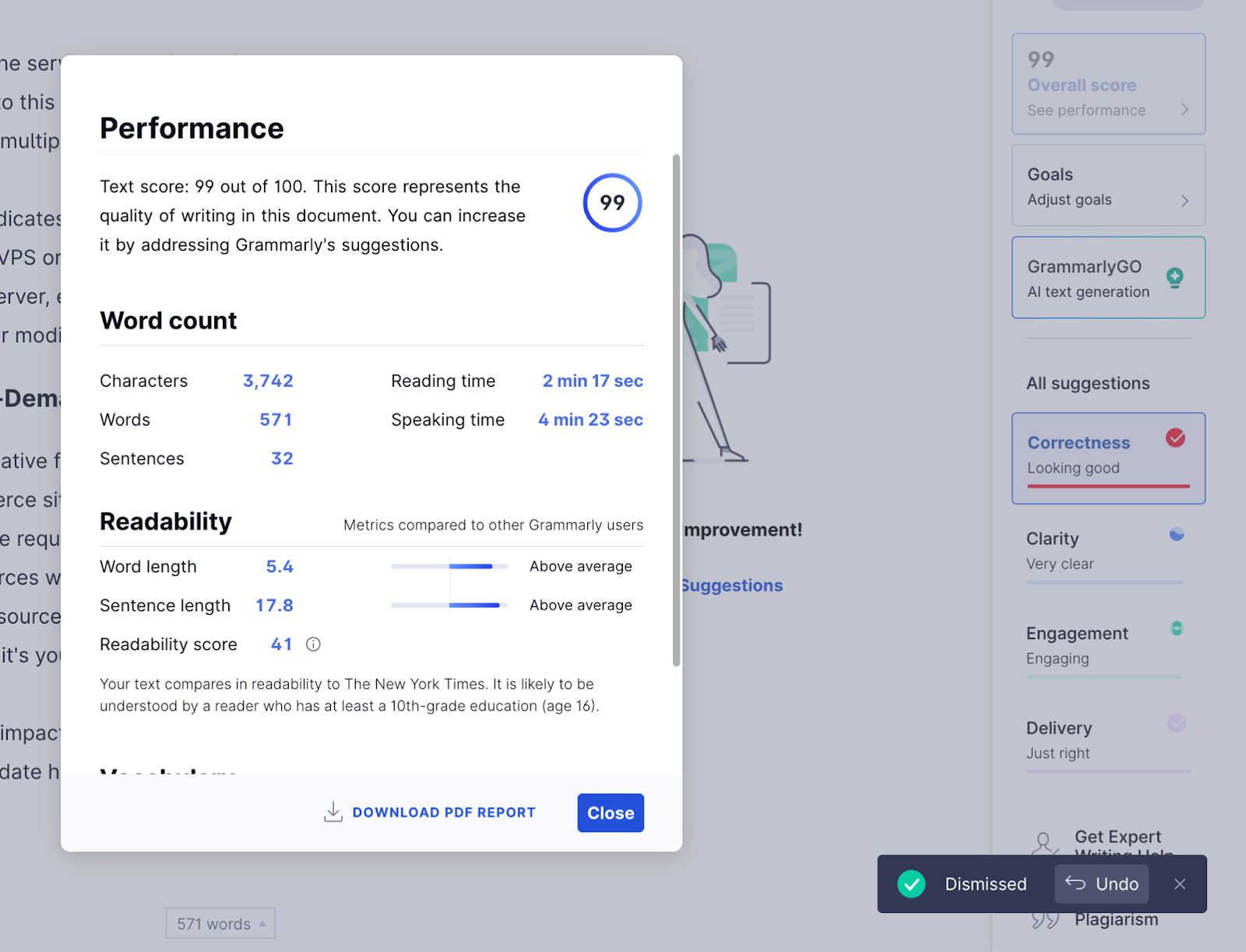Click the Clarity status icon

(1177, 533)
